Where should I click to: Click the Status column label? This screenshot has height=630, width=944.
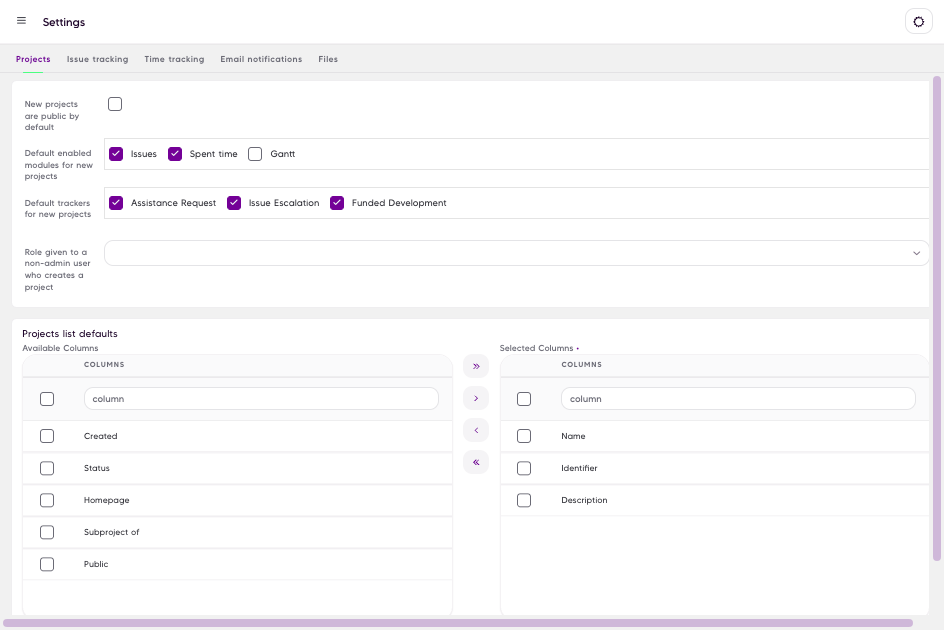(96, 468)
